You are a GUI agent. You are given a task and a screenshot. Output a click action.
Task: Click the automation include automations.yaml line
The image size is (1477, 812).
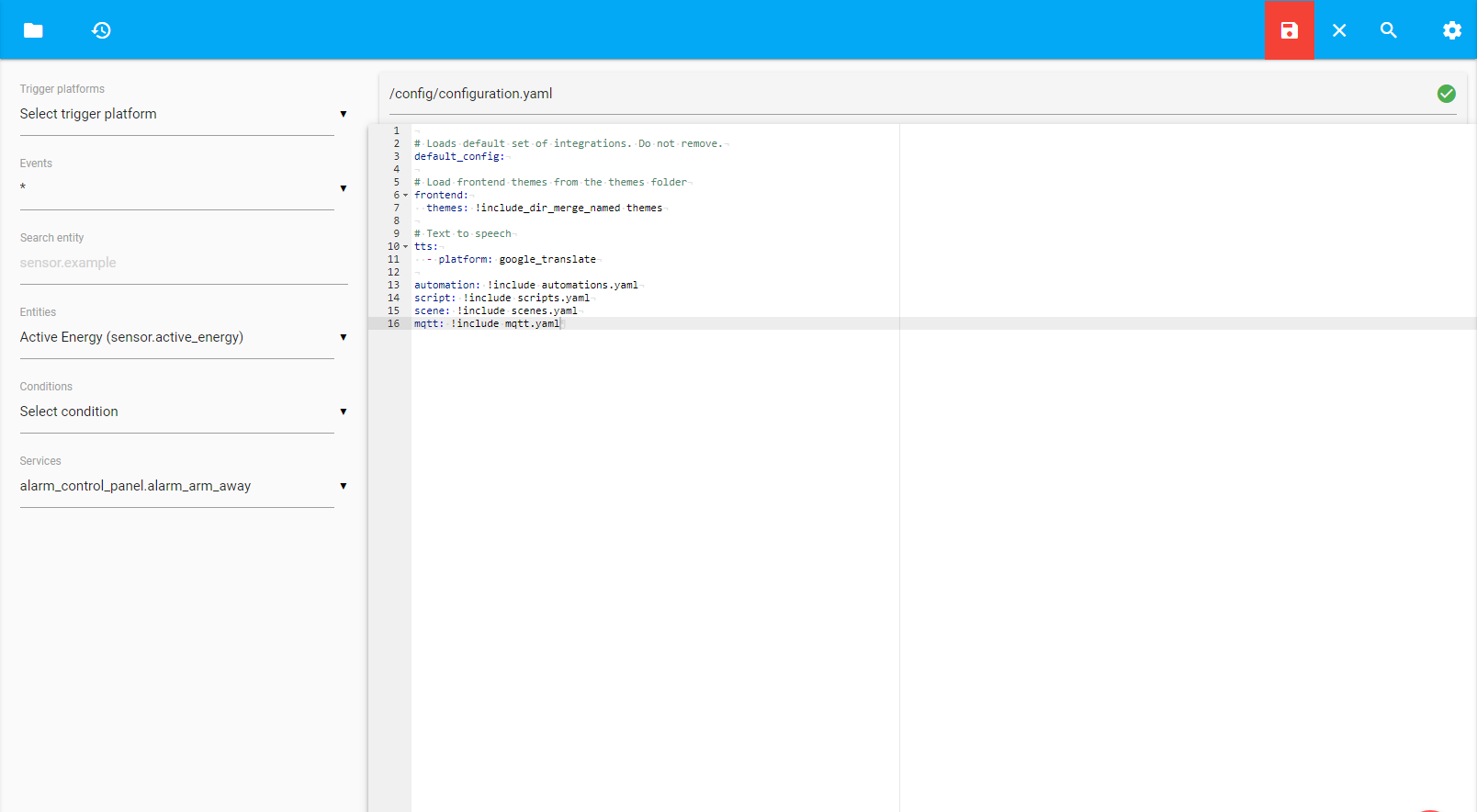coord(525,285)
